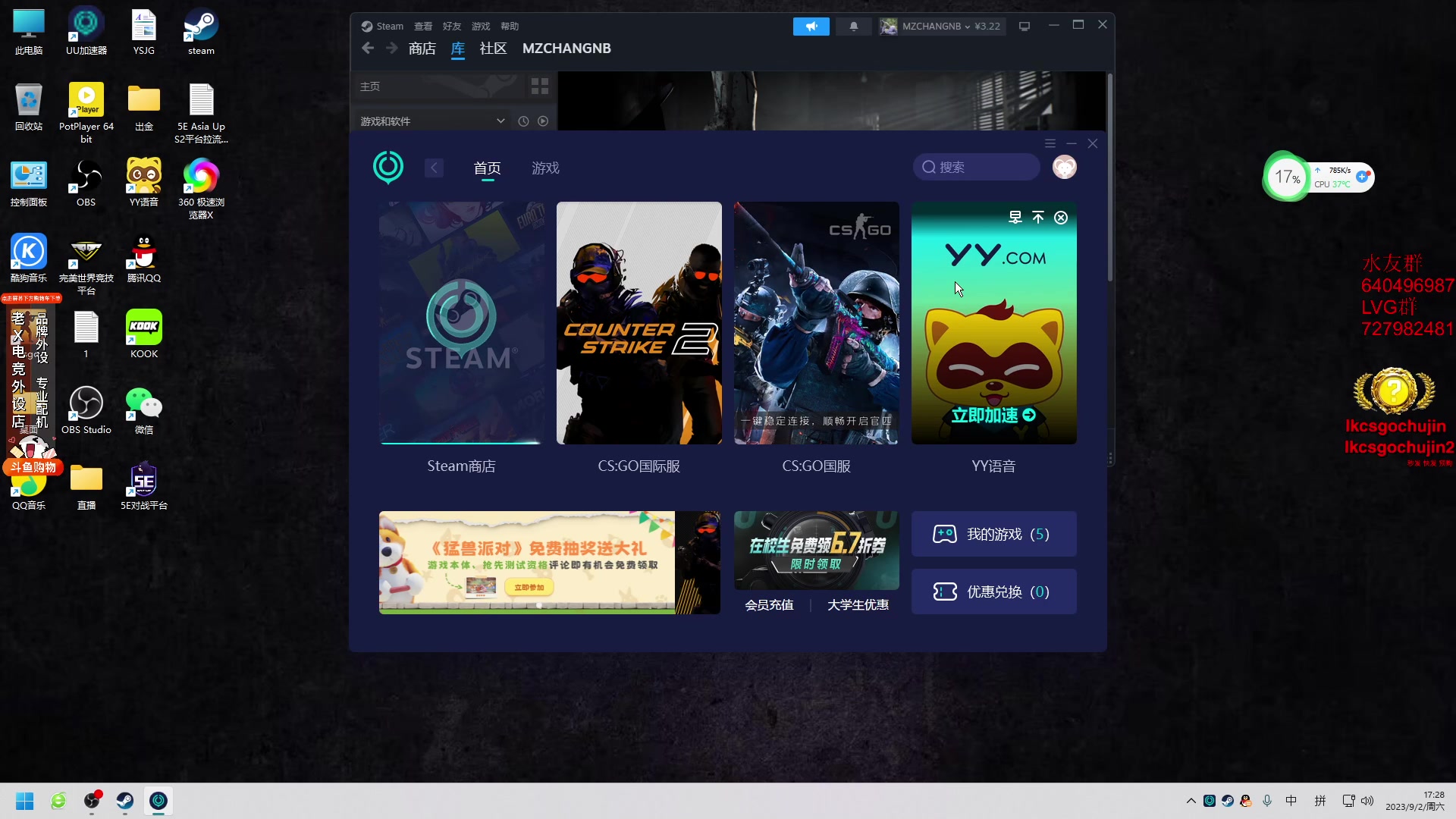Image resolution: width=1456 pixels, height=819 pixels.
Task: Open Steam notifications bell
Action: pyautogui.click(x=854, y=27)
